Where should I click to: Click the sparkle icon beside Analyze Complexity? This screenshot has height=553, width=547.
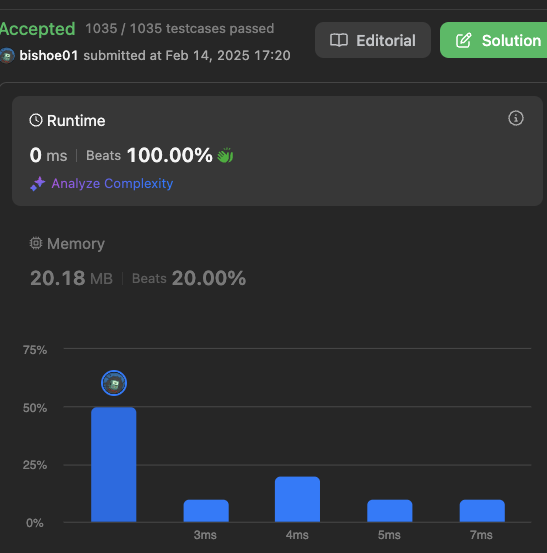[38, 183]
